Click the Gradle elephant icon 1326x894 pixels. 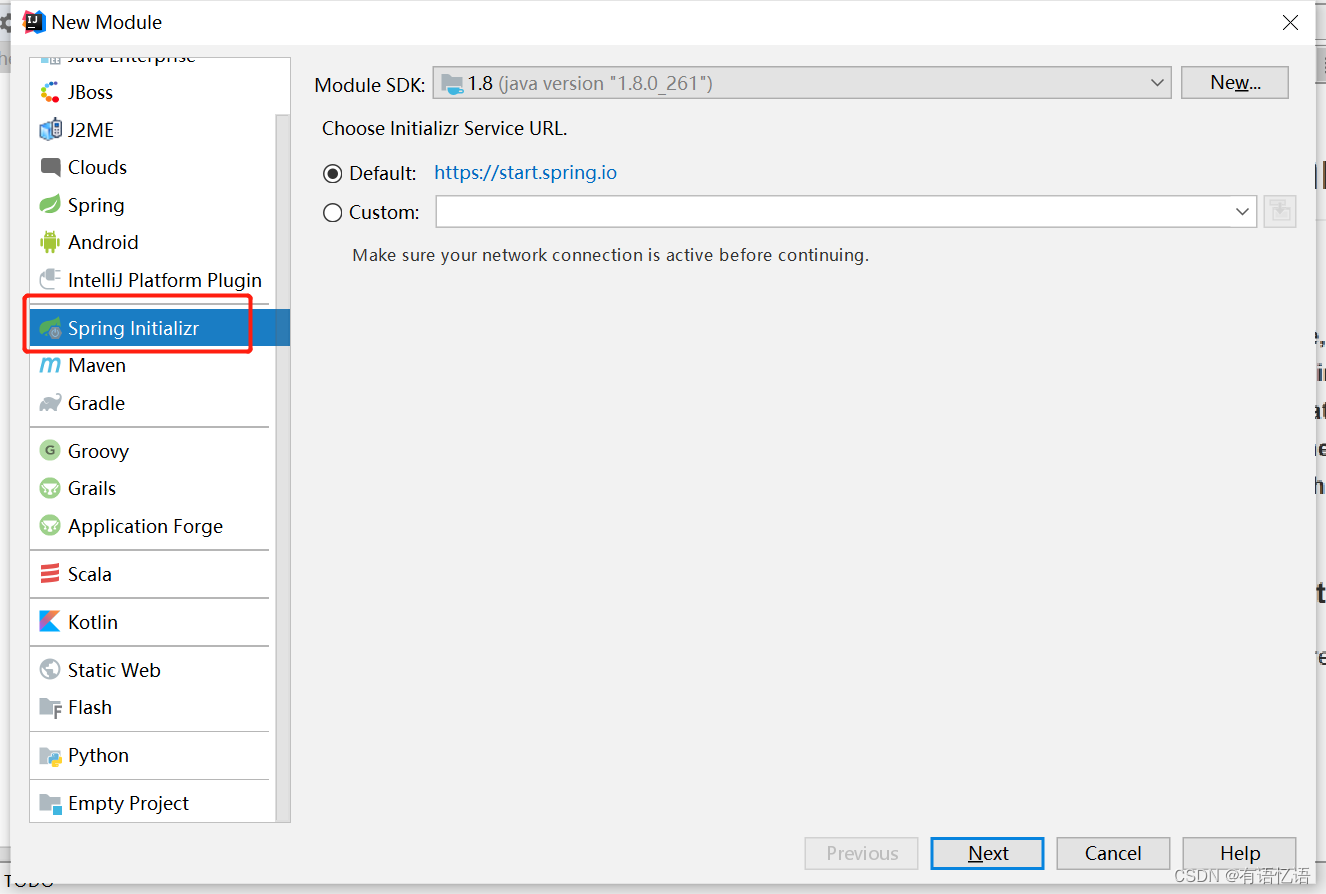pos(50,403)
